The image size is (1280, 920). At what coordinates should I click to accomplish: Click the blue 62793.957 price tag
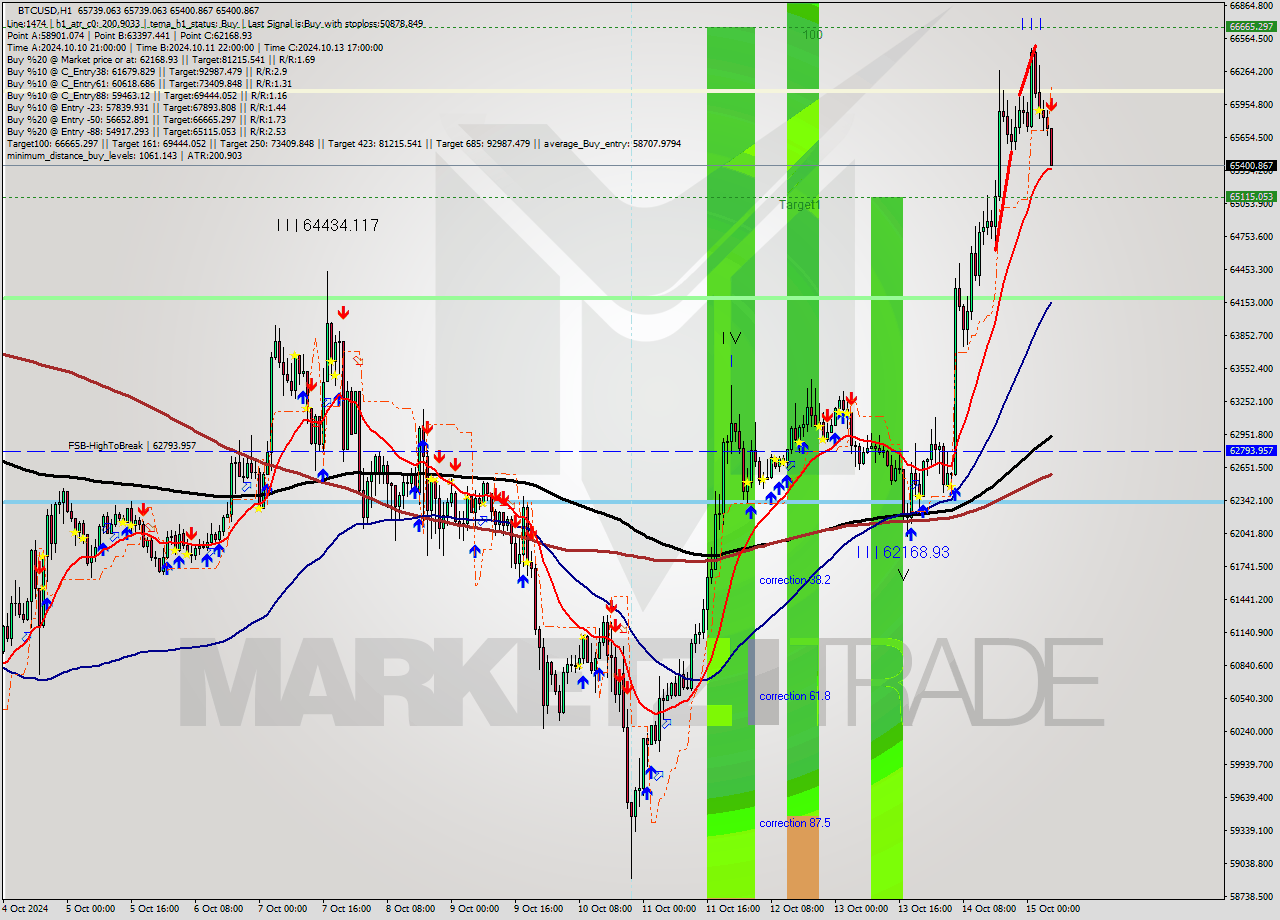1251,451
